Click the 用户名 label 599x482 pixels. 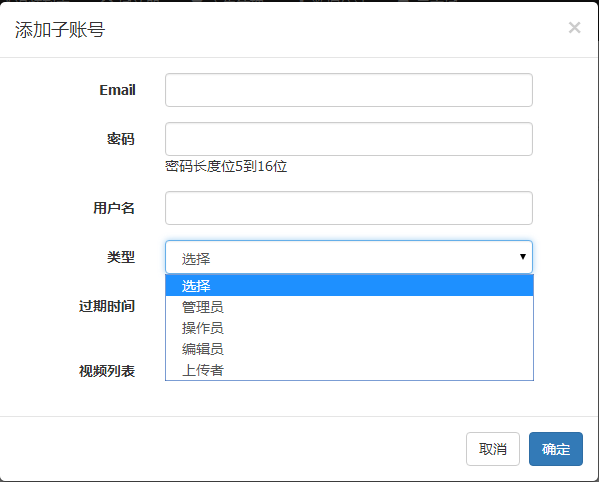pos(114,208)
